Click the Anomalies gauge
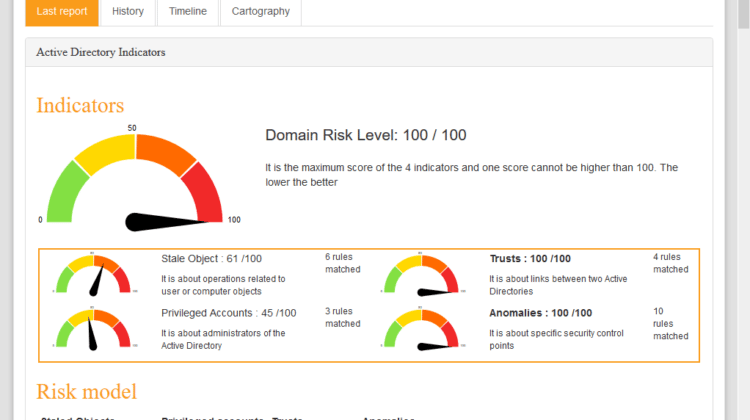 point(422,329)
